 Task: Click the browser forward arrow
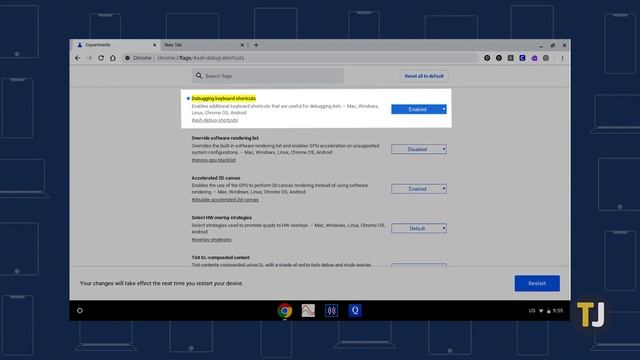[89, 58]
